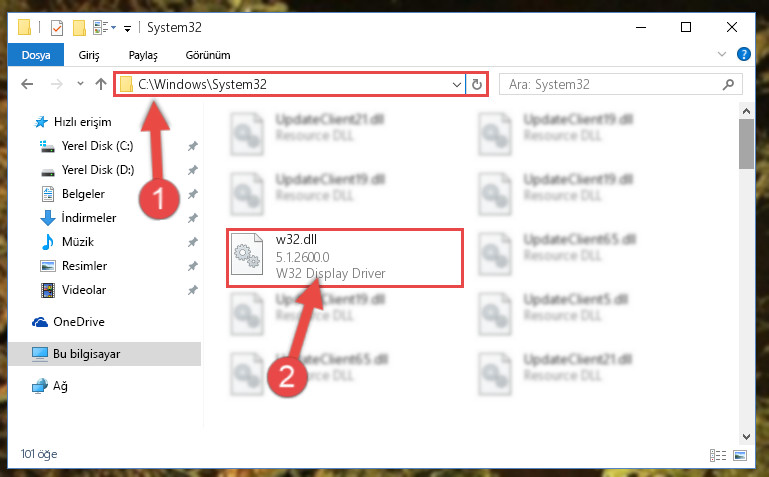Switch to large thumbnails view icon
The image size is (769, 477).
[740, 455]
